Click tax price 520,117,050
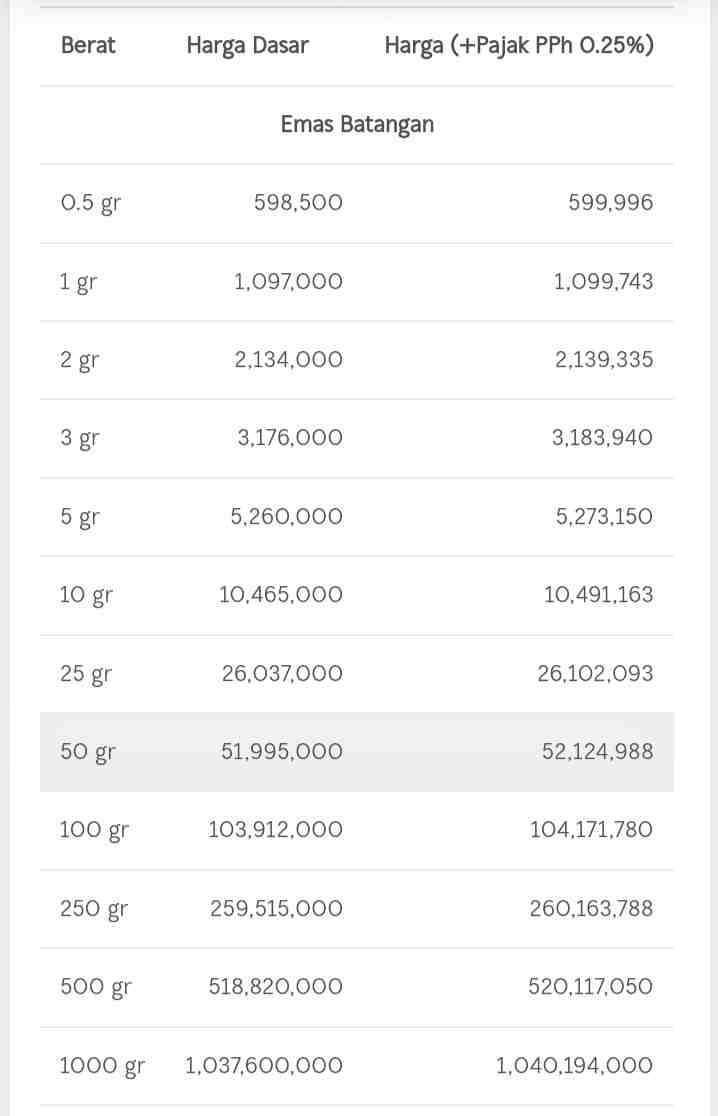This screenshot has height=1116, width=718. click(590, 986)
